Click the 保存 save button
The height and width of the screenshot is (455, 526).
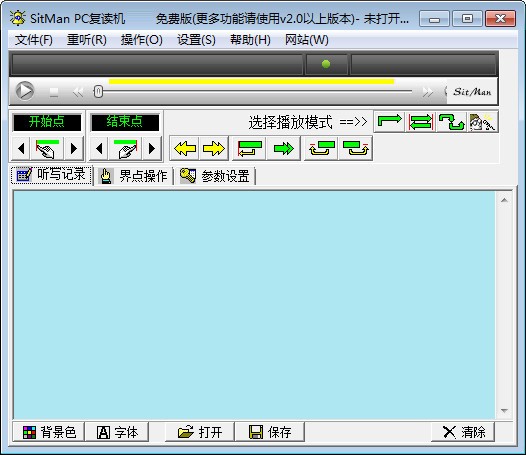pos(270,432)
